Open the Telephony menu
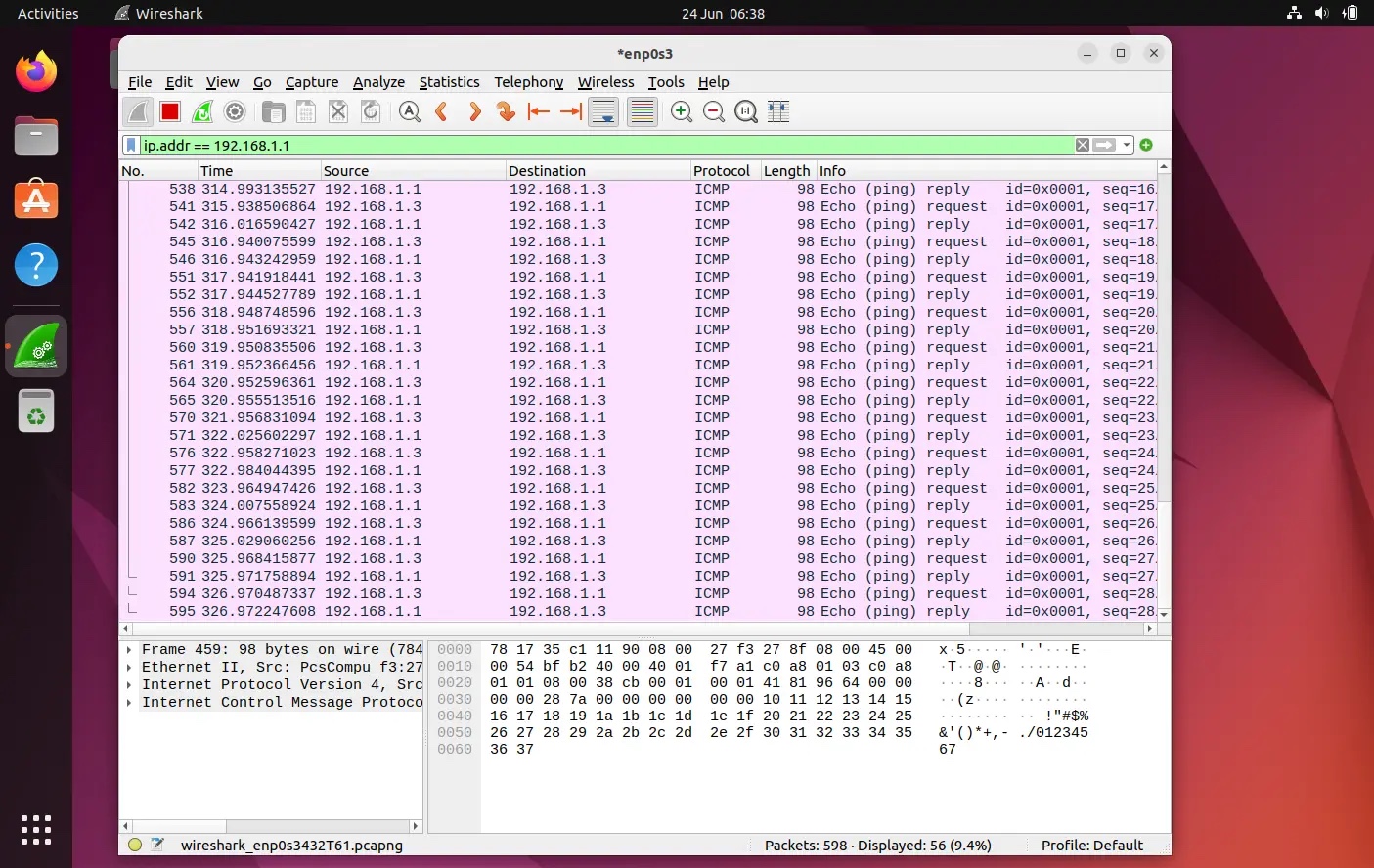1374x868 pixels. click(528, 82)
